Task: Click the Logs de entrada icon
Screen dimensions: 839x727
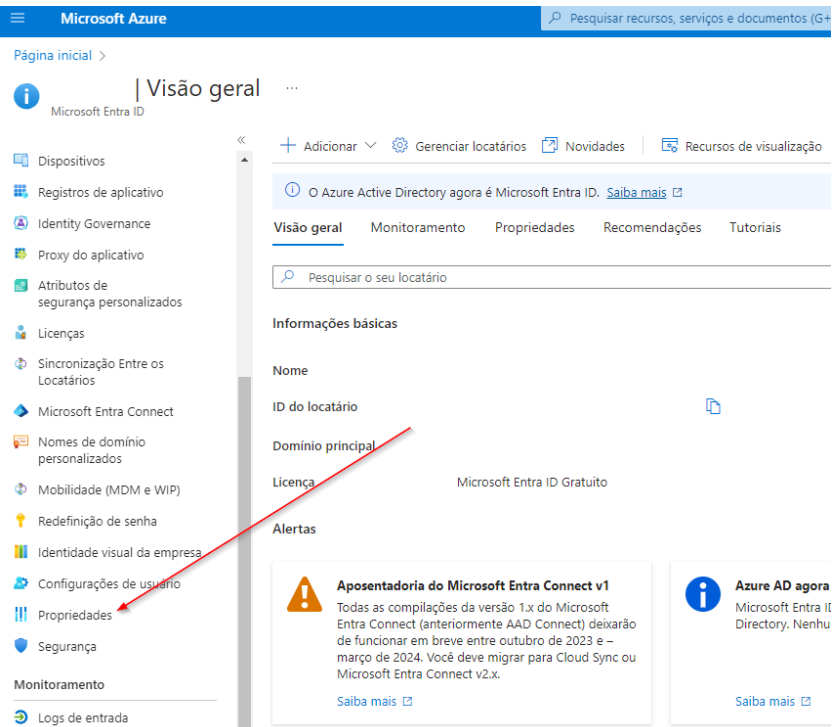Action: 21,717
